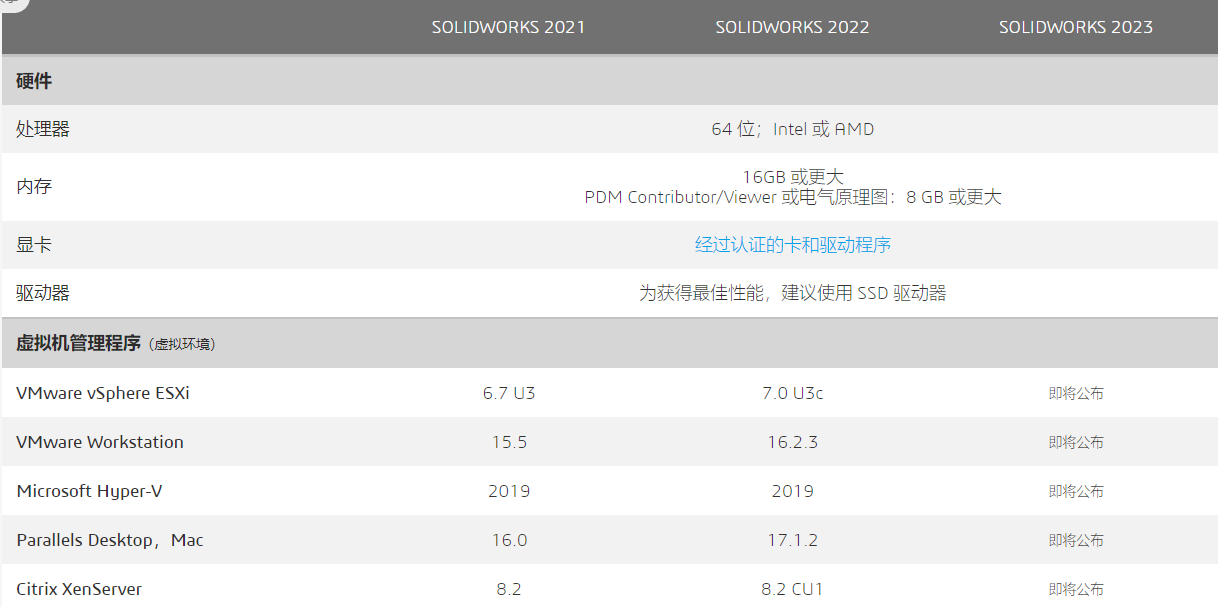
Task: Click the SOLIDWORKS 2022 column header
Action: coord(792,27)
